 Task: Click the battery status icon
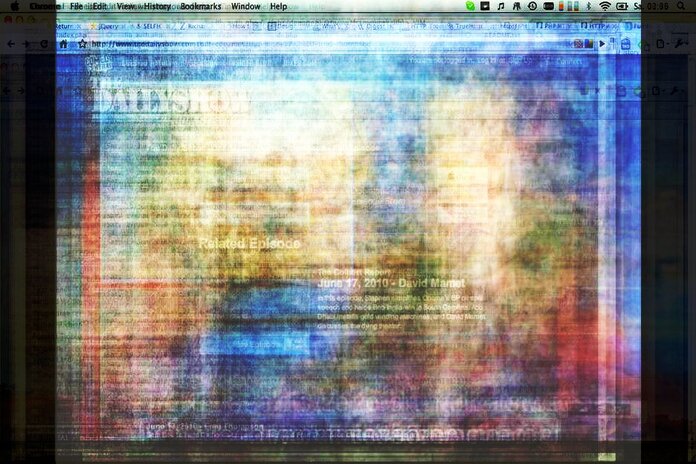pyautogui.click(x=621, y=6)
